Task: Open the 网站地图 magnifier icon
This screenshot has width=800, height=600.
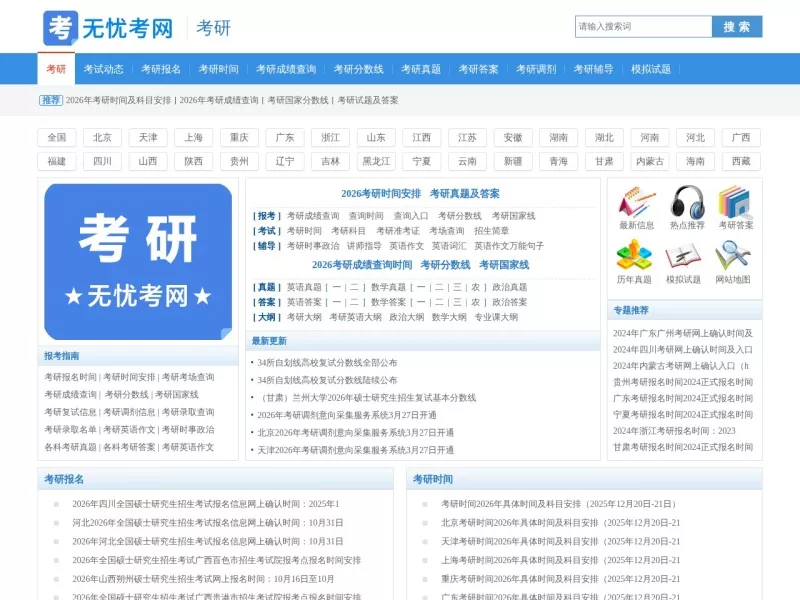Action: 733,257
